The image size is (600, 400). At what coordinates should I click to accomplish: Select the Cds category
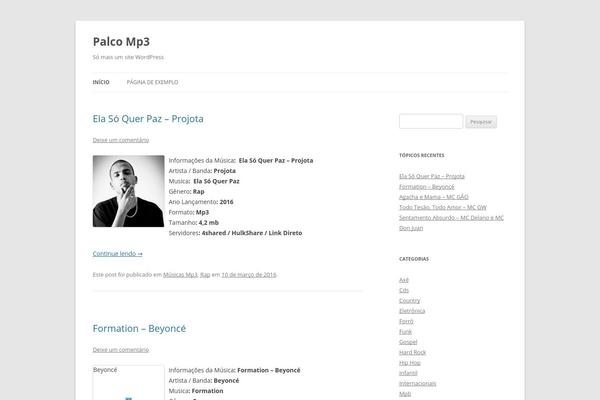point(404,290)
